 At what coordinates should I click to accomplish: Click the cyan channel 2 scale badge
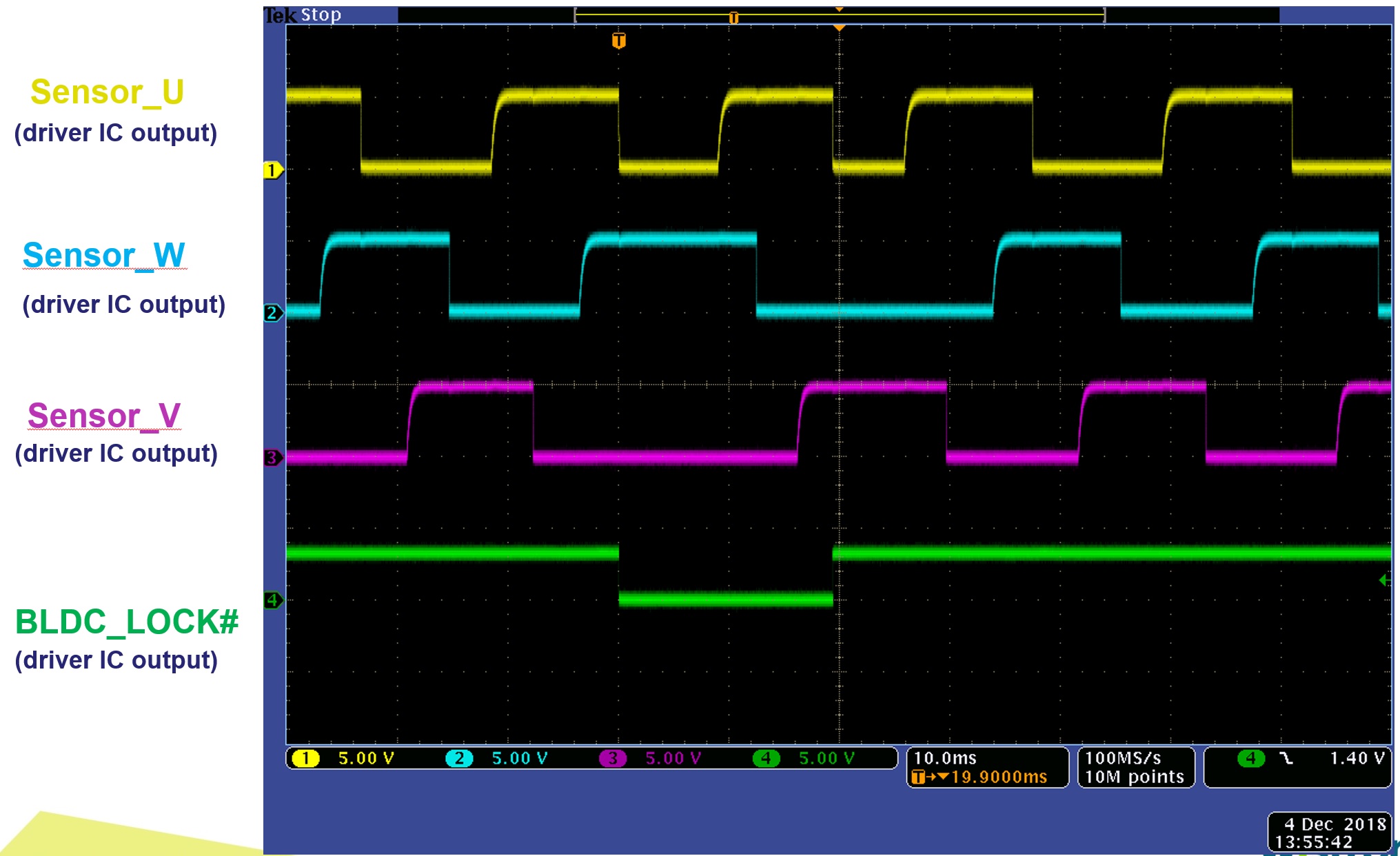coord(459,759)
